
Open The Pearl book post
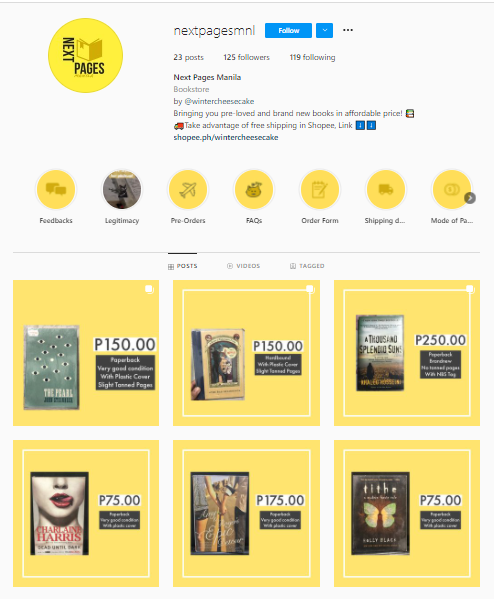[x=86, y=353]
